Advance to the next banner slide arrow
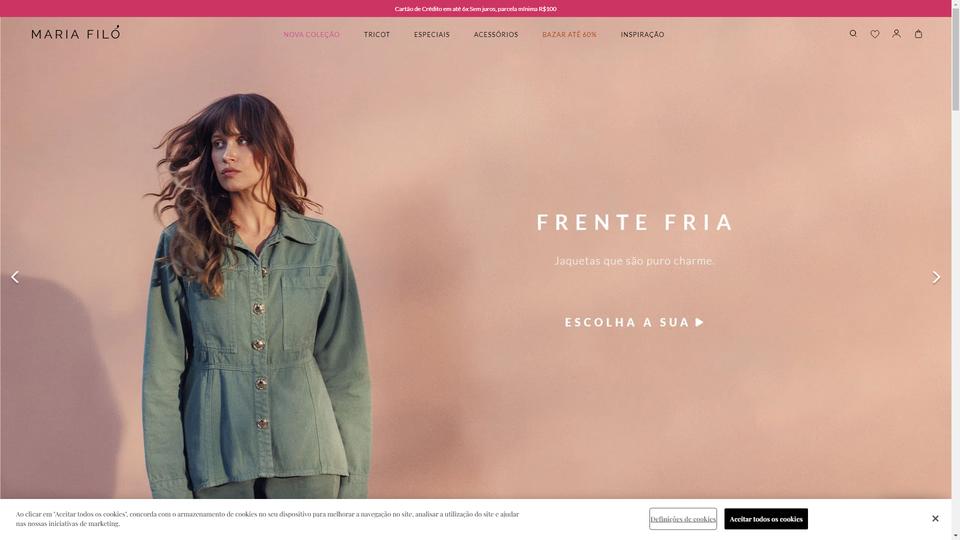This screenshot has height=540, width=960. pos(936,277)
